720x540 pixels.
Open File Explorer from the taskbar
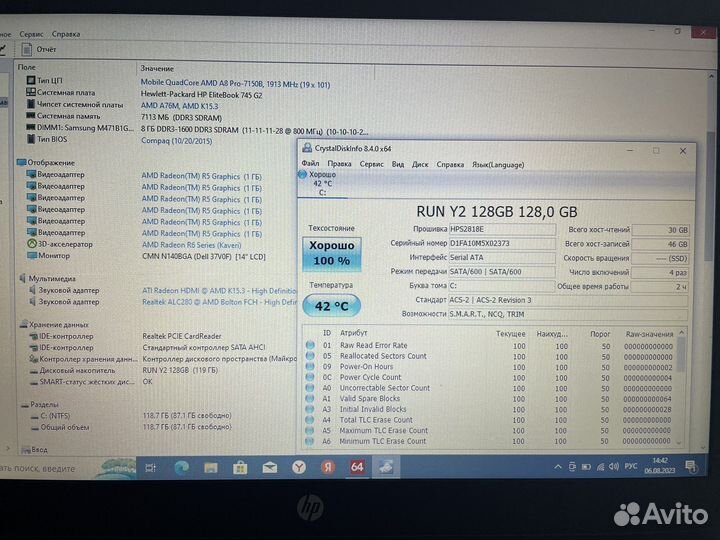(x=211, y=467)
